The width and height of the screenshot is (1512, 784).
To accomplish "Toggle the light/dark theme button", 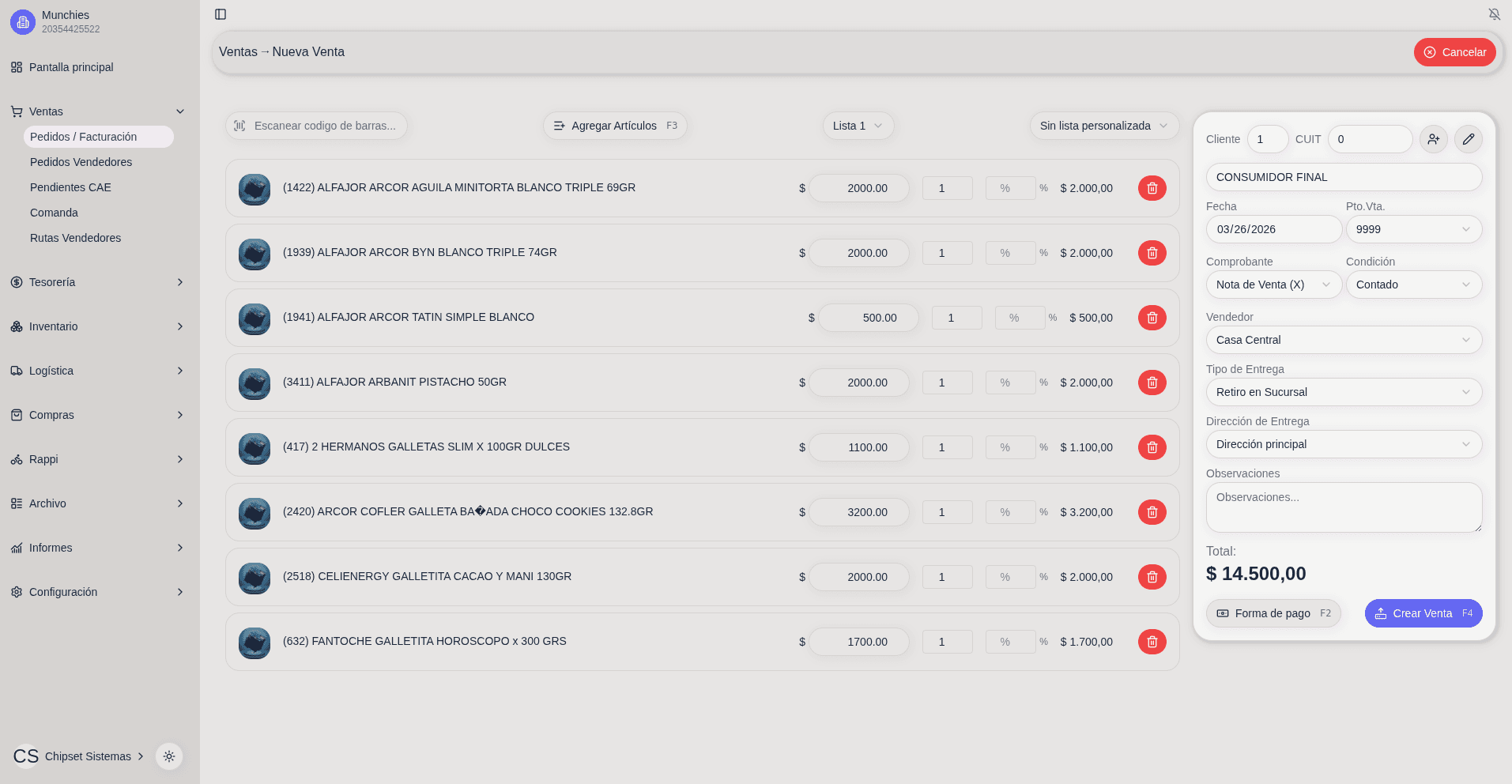I will coord(169,756).
